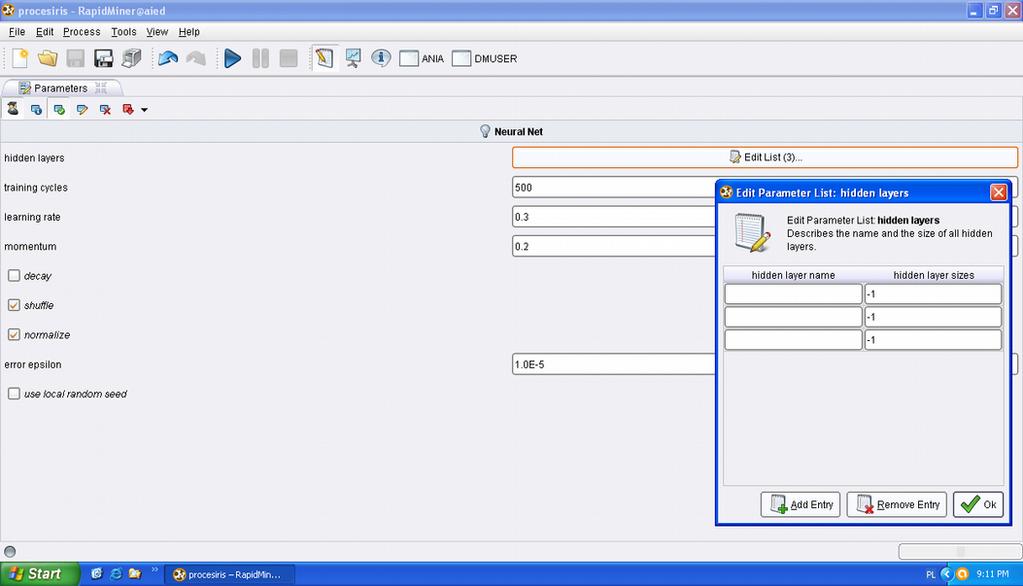Toggle expert mode graduate icon
This screenshot has height=586, width=1023.
13,109
